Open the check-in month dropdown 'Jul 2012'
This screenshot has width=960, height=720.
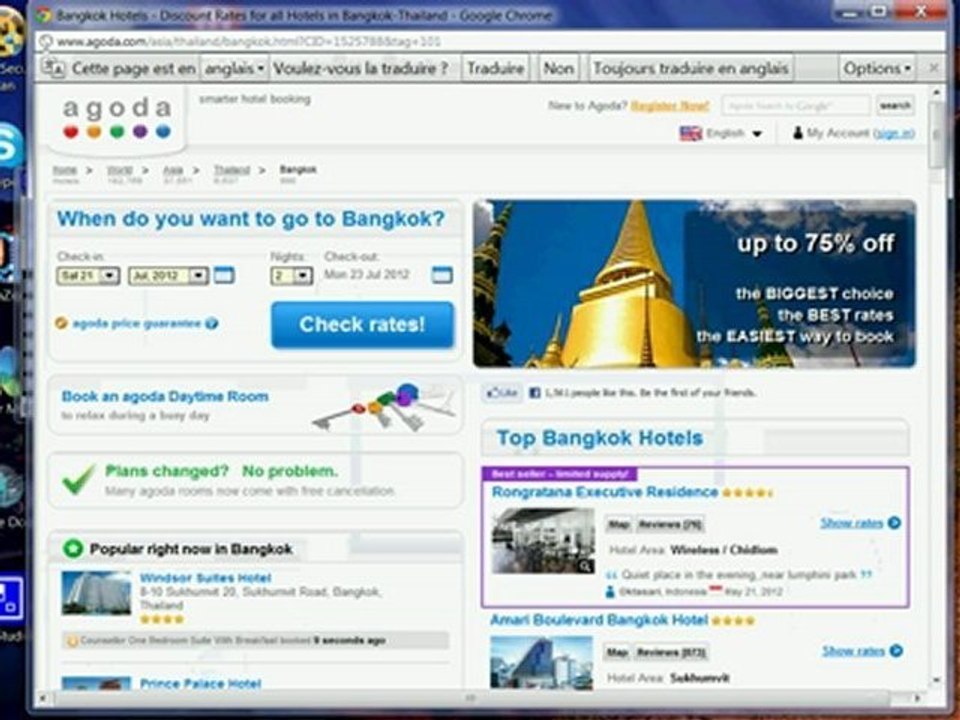tap(168, 276)
